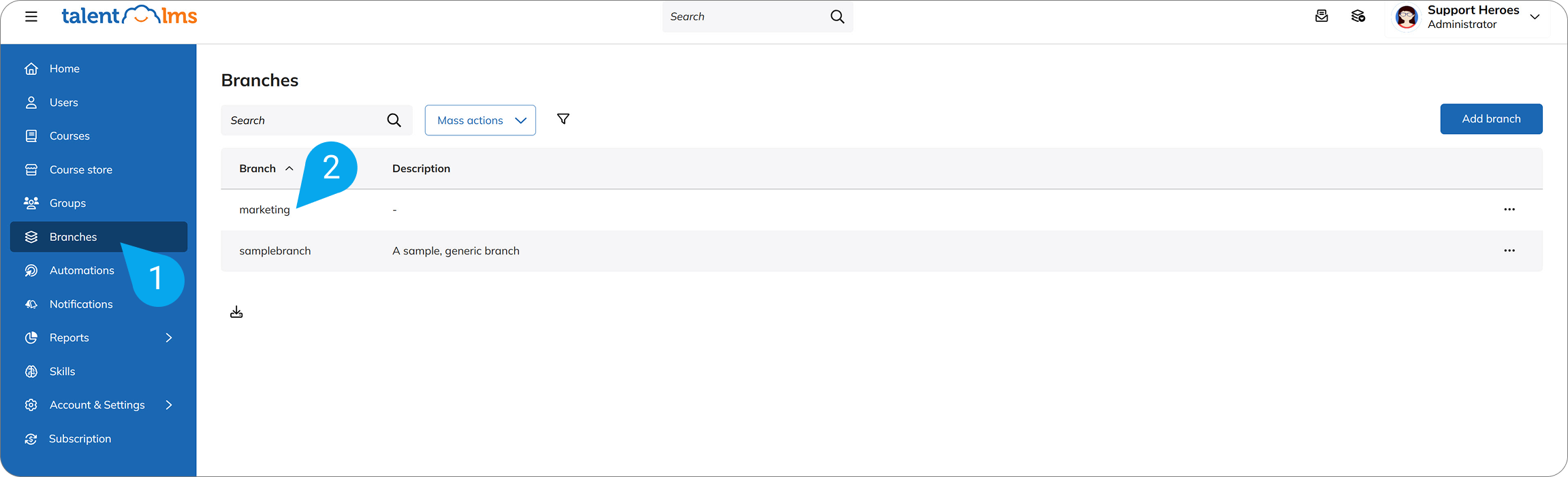Click the magnifier icon in the Branches search
The height and width of the screenshot is (477, 1568).
[x=394, y=120]
